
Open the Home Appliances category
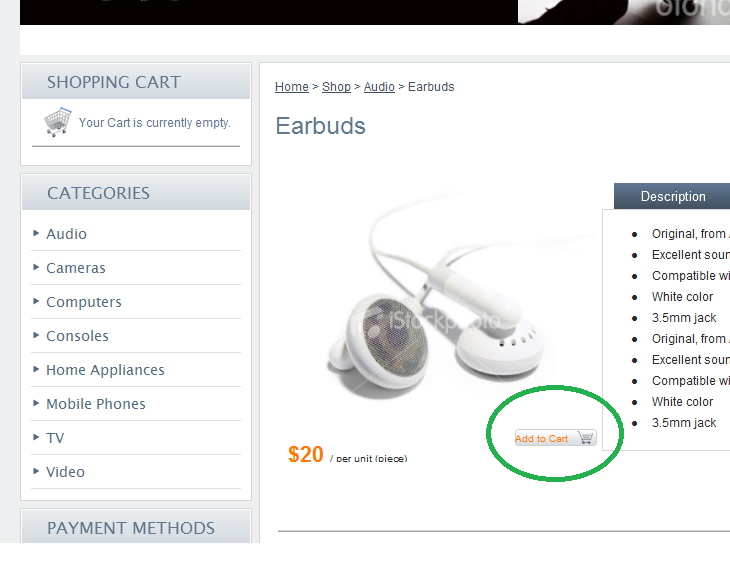coord(105,370)
